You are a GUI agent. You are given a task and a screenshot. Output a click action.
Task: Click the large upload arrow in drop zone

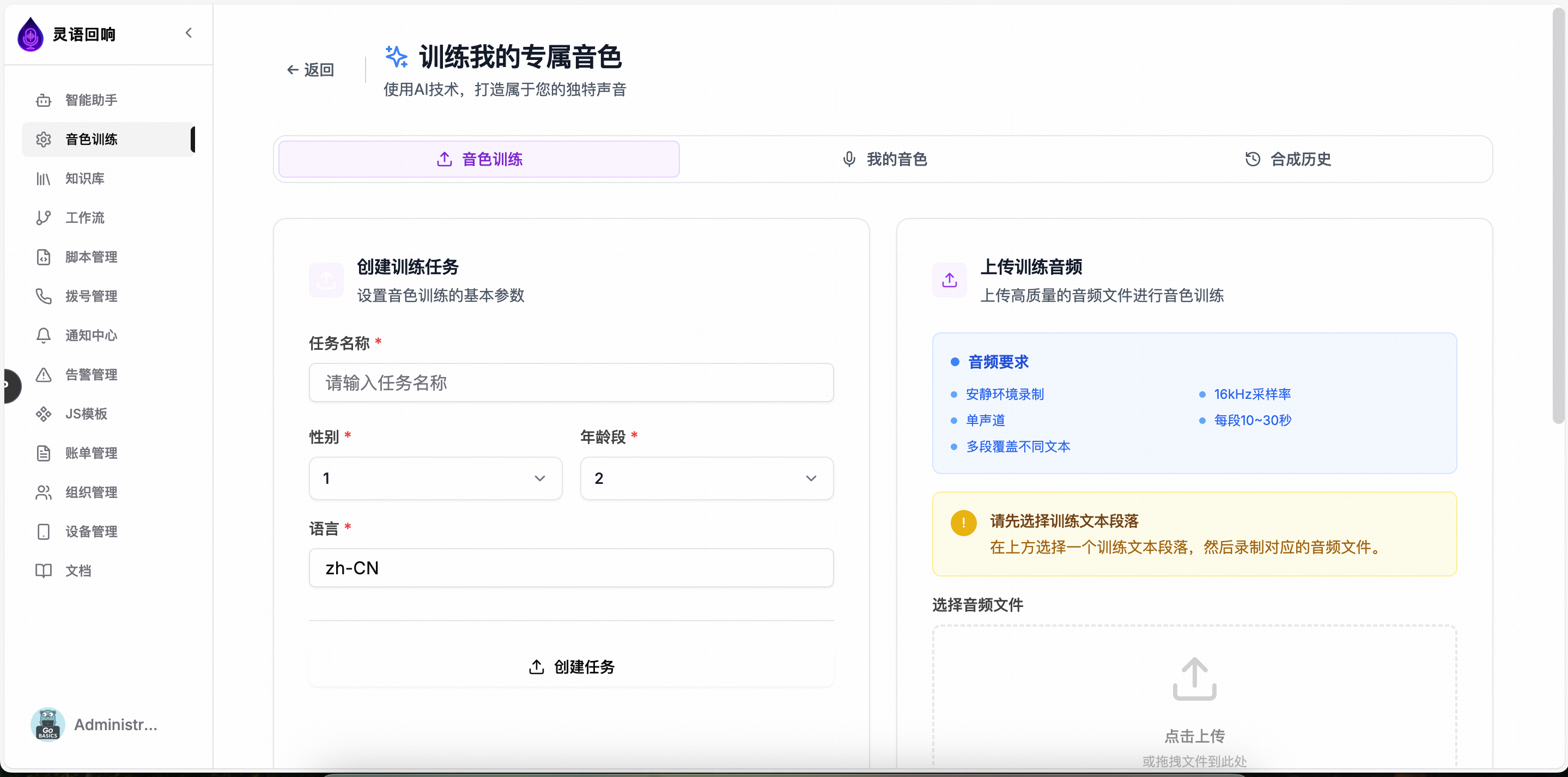click(x=1194, y=678)
